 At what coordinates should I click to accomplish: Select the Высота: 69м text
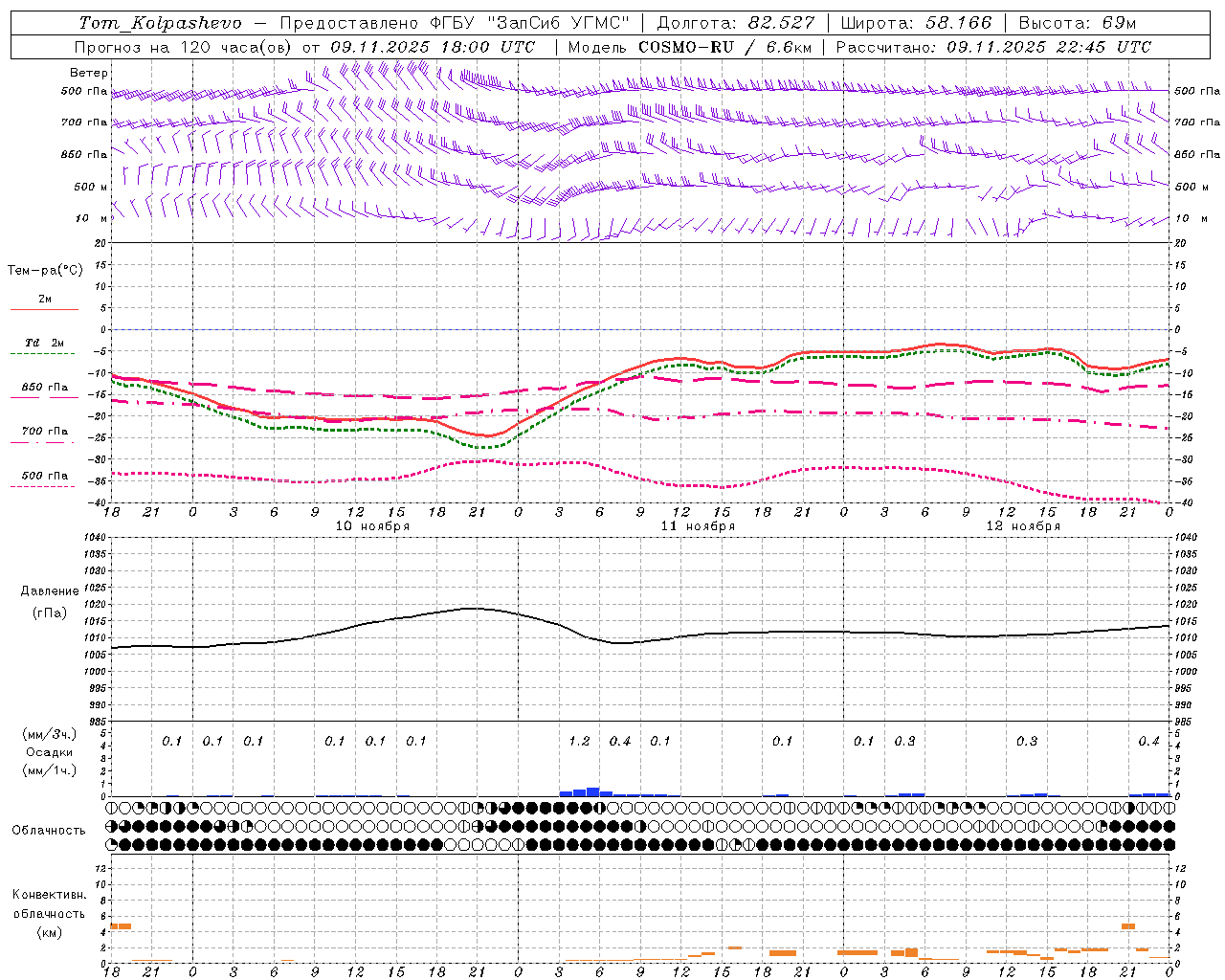coord(1078,22)
